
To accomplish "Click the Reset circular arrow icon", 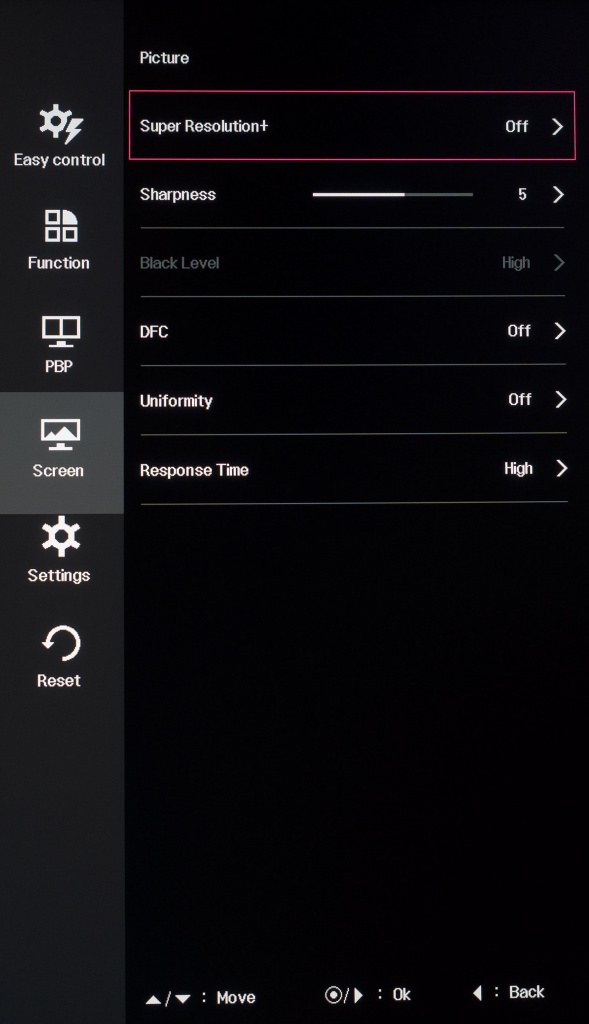I will 61,643.
